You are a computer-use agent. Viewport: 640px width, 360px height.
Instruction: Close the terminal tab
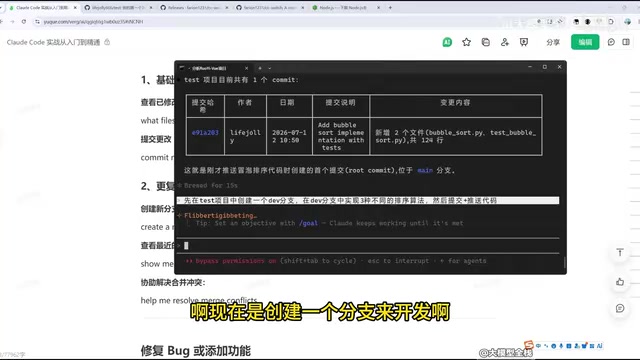coord(247,68)
